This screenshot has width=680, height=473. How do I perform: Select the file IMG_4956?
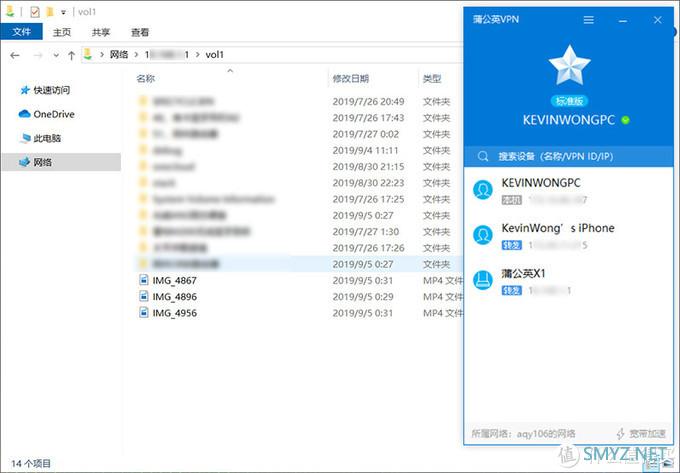pos(174,313)
